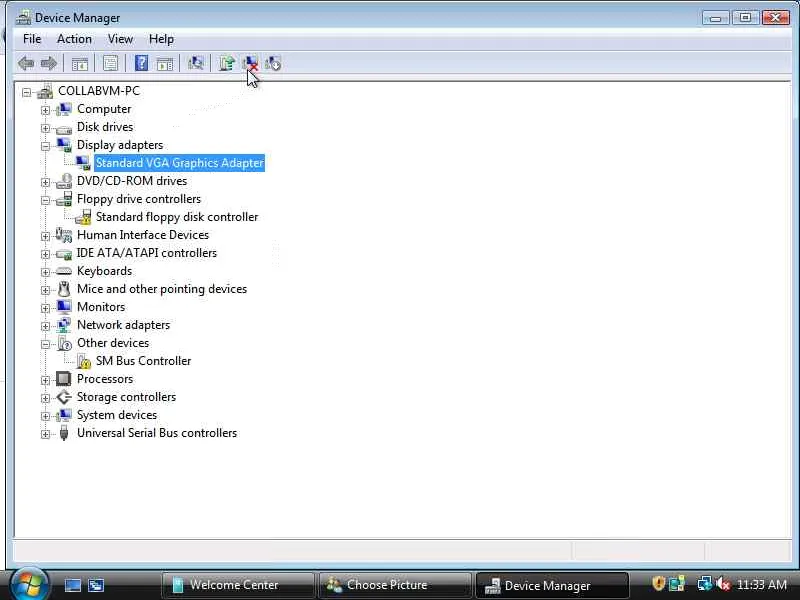Select the System devices label

tap(117, 415)
